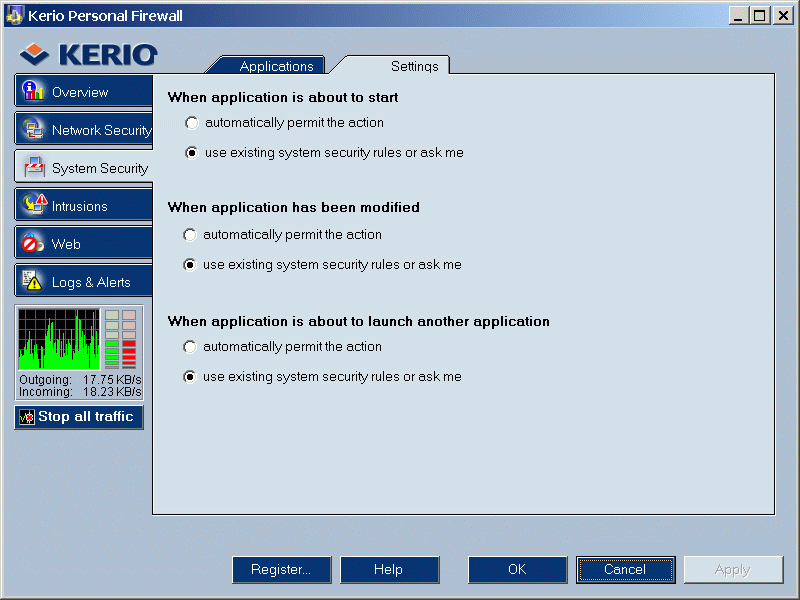The height and width of the screenshot is (600, 800).
Task: Click the 'When application is about to start' heading
Action: [x=283, y=97]
